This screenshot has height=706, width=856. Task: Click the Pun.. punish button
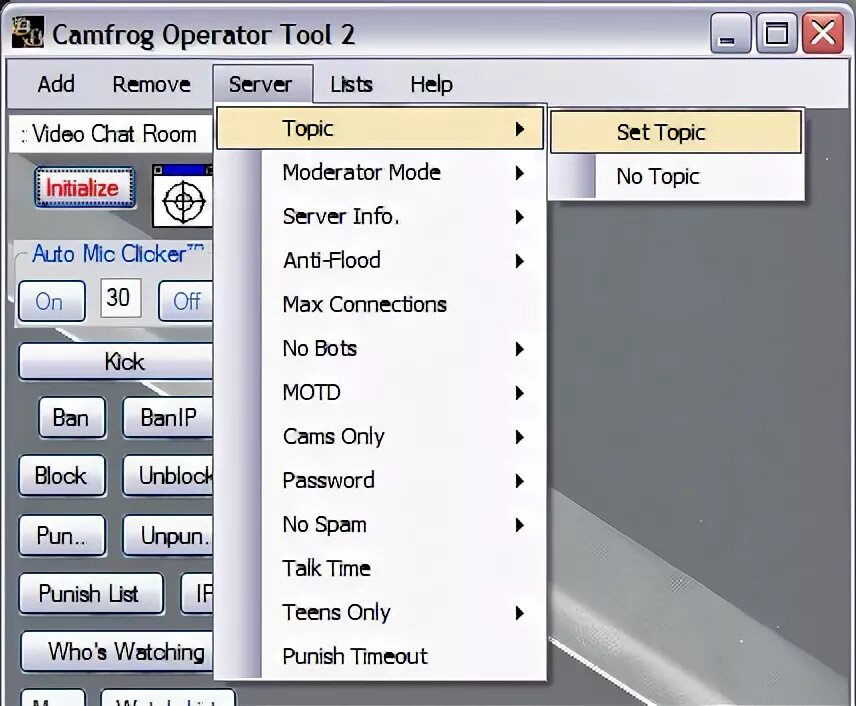[x=62, y=536]
